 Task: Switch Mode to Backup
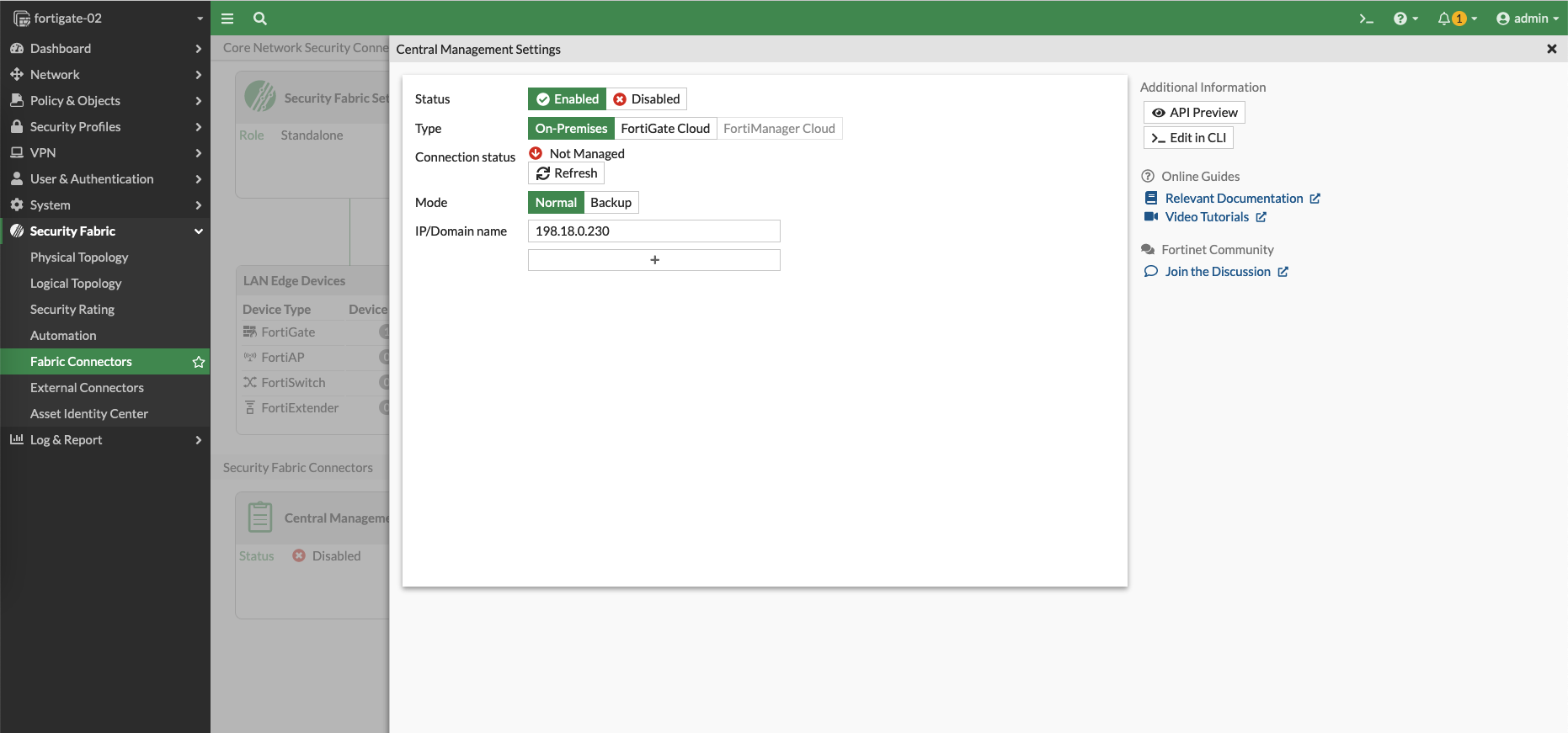pos(611,203)
